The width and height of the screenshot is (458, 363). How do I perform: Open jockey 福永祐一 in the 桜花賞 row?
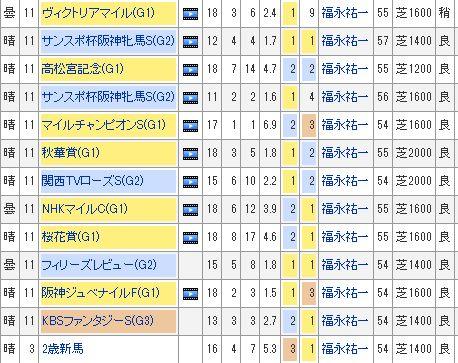pyautogui.click(x=345, y=237)
